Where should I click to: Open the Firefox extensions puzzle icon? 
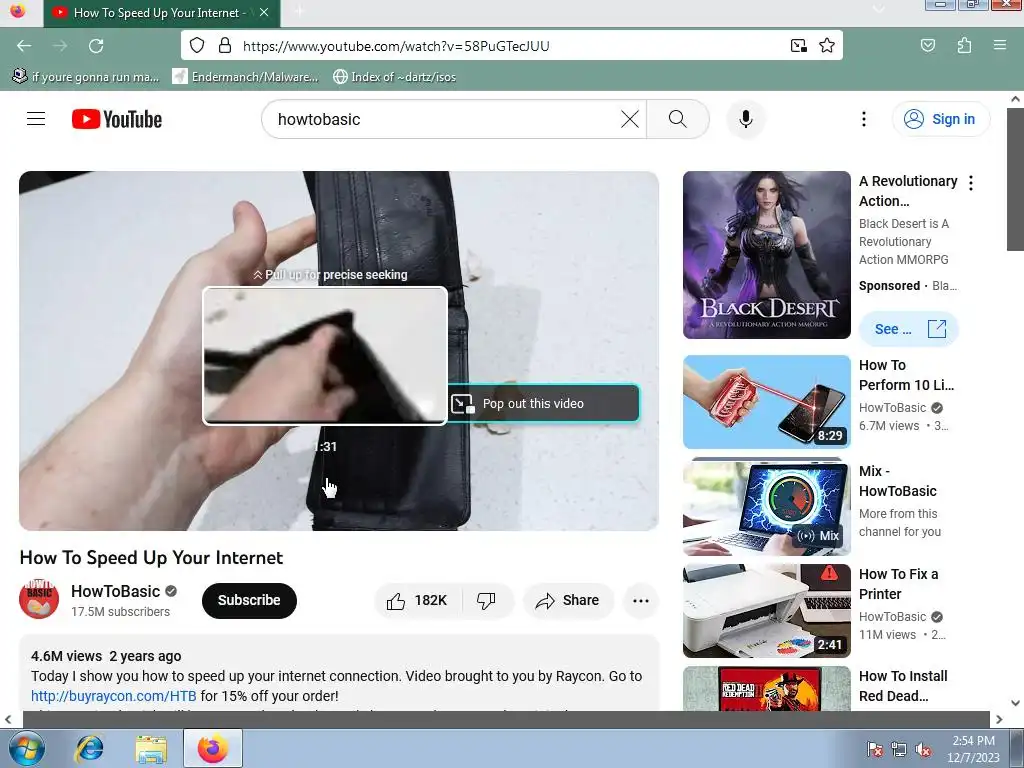pyautogui.click(x=964, y=45)
